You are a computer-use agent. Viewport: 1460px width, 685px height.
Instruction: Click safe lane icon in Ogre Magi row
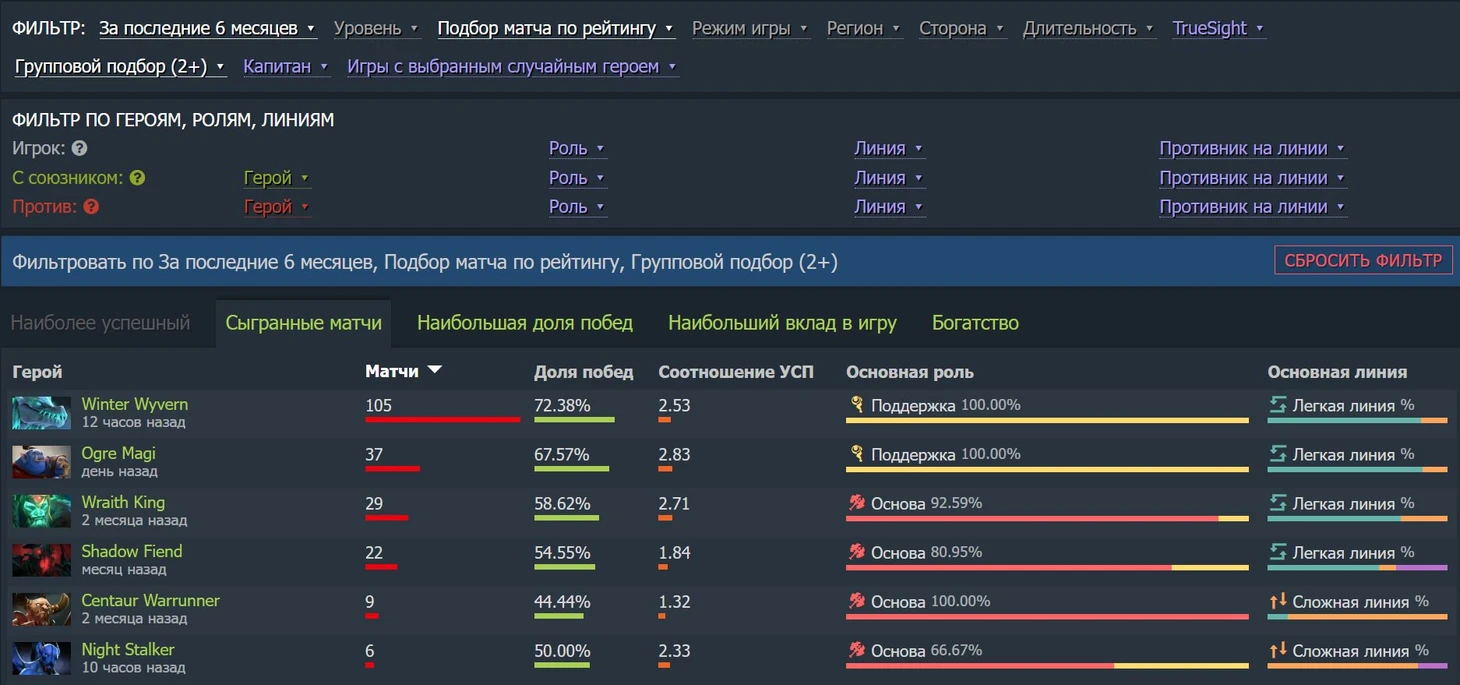coord(1277,454)
